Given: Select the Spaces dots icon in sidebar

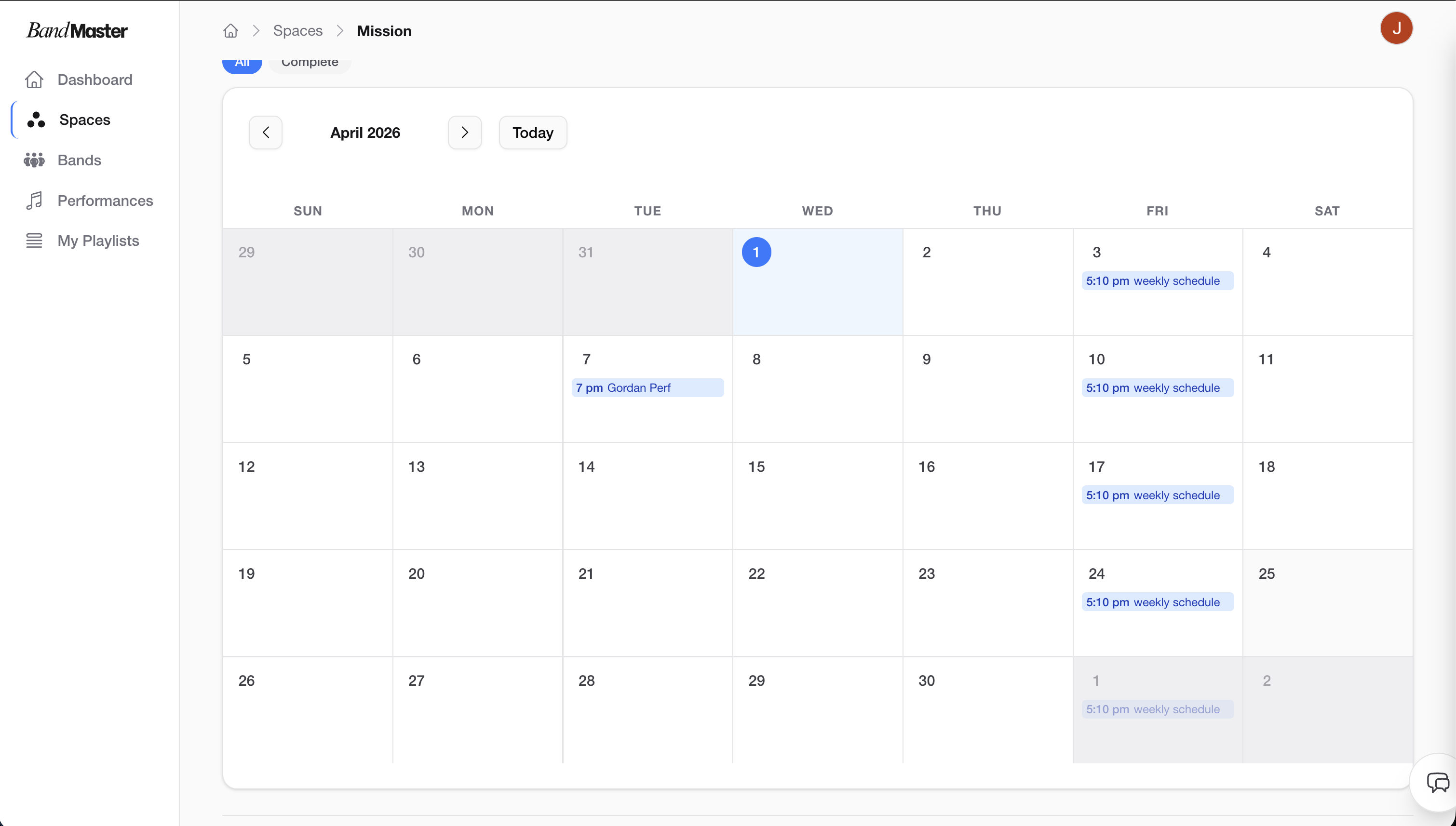Looking at the screenshot, I should tap(36, 120).
